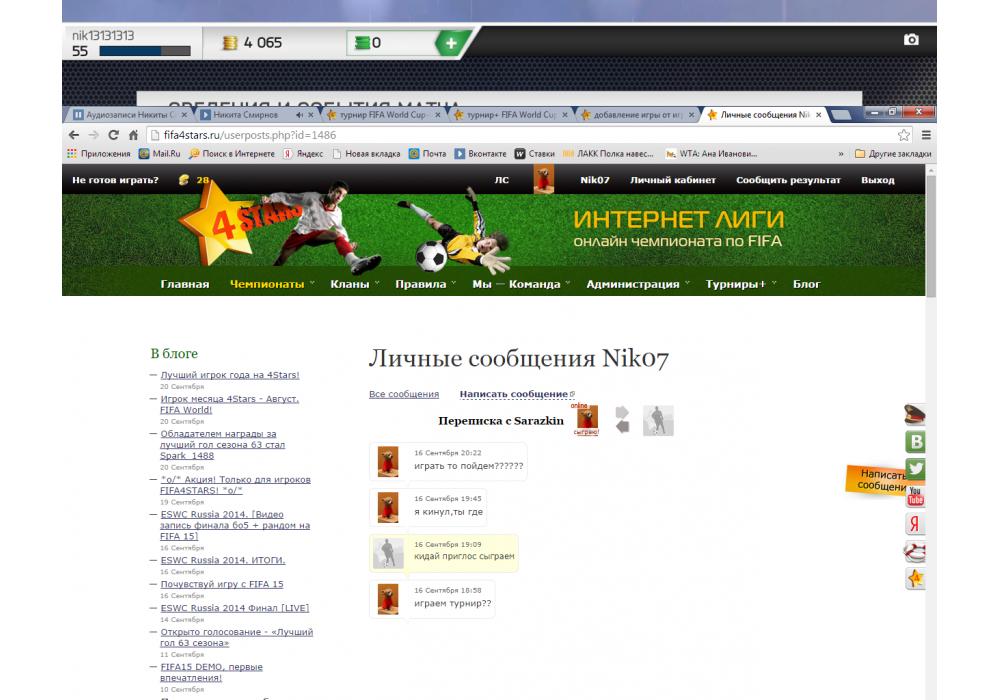
Task: Open the Яндекс bookmark
Action: click(x=303, y=154)
